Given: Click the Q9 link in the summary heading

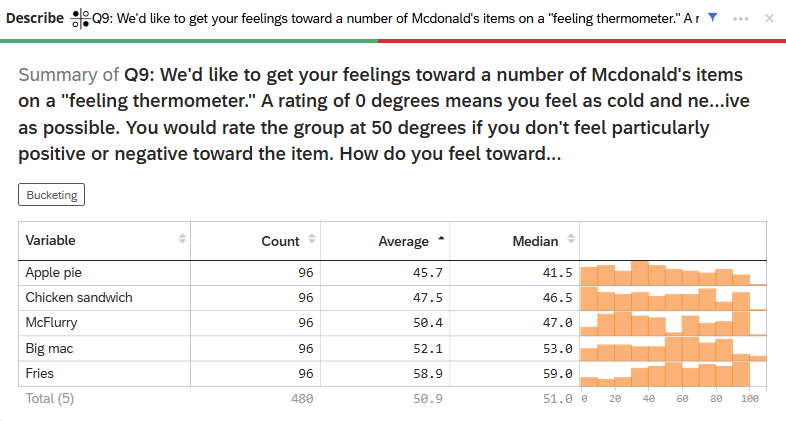Looking at the screenshot, I should click(x=137, y=75).
